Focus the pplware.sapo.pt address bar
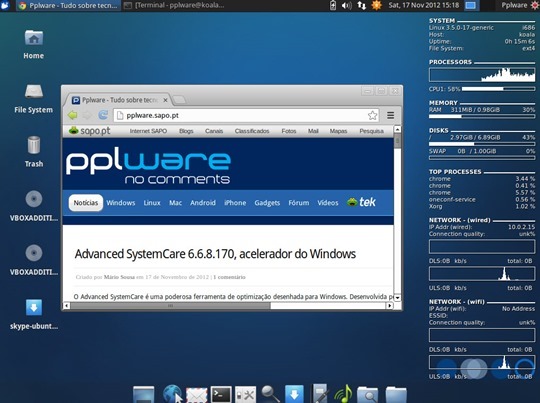The width and height of the screenshot is (540, 403). tap(246, 115)
